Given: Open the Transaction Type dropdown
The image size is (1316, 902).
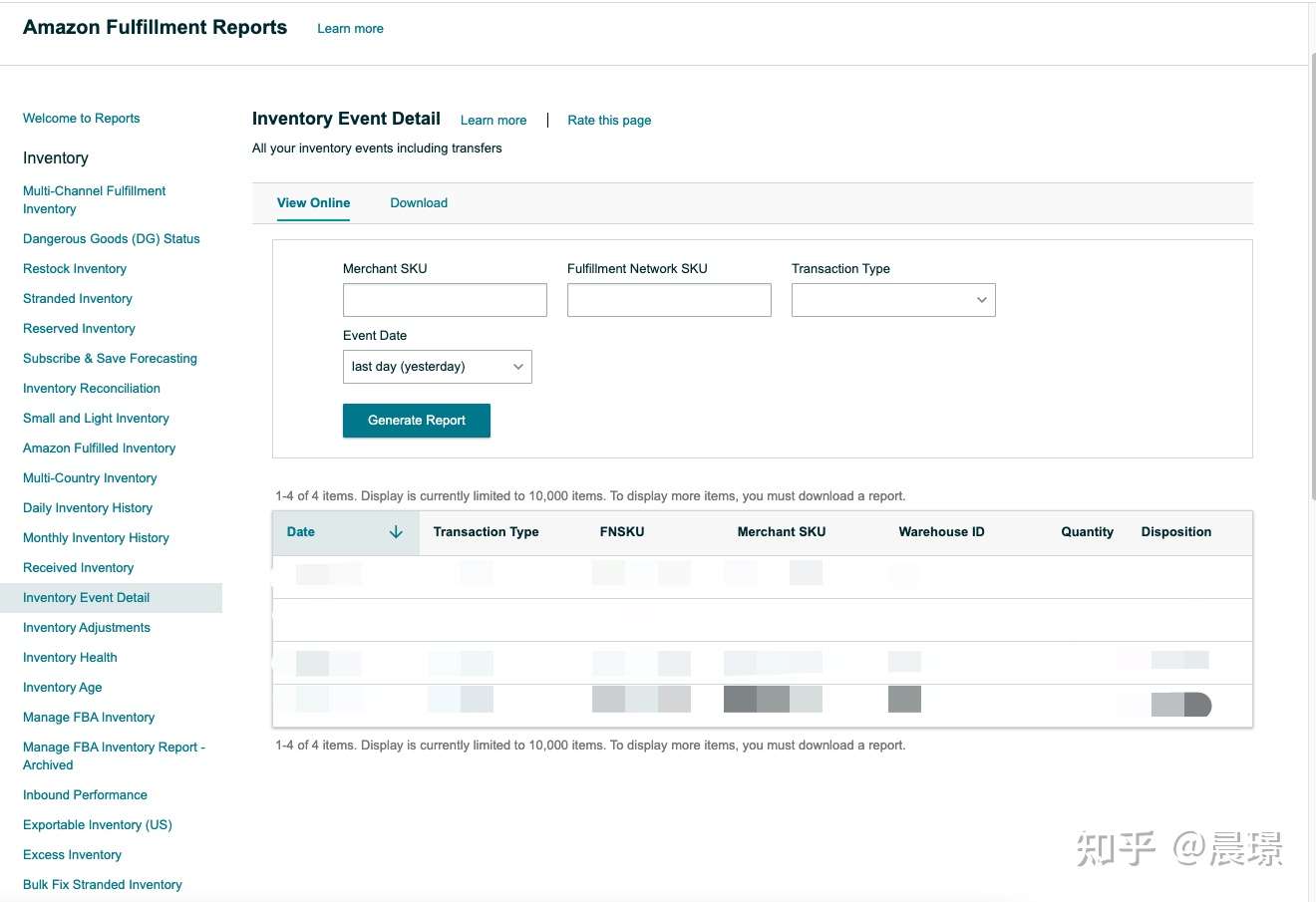Looking at the screenshot, I should (893, 300).
